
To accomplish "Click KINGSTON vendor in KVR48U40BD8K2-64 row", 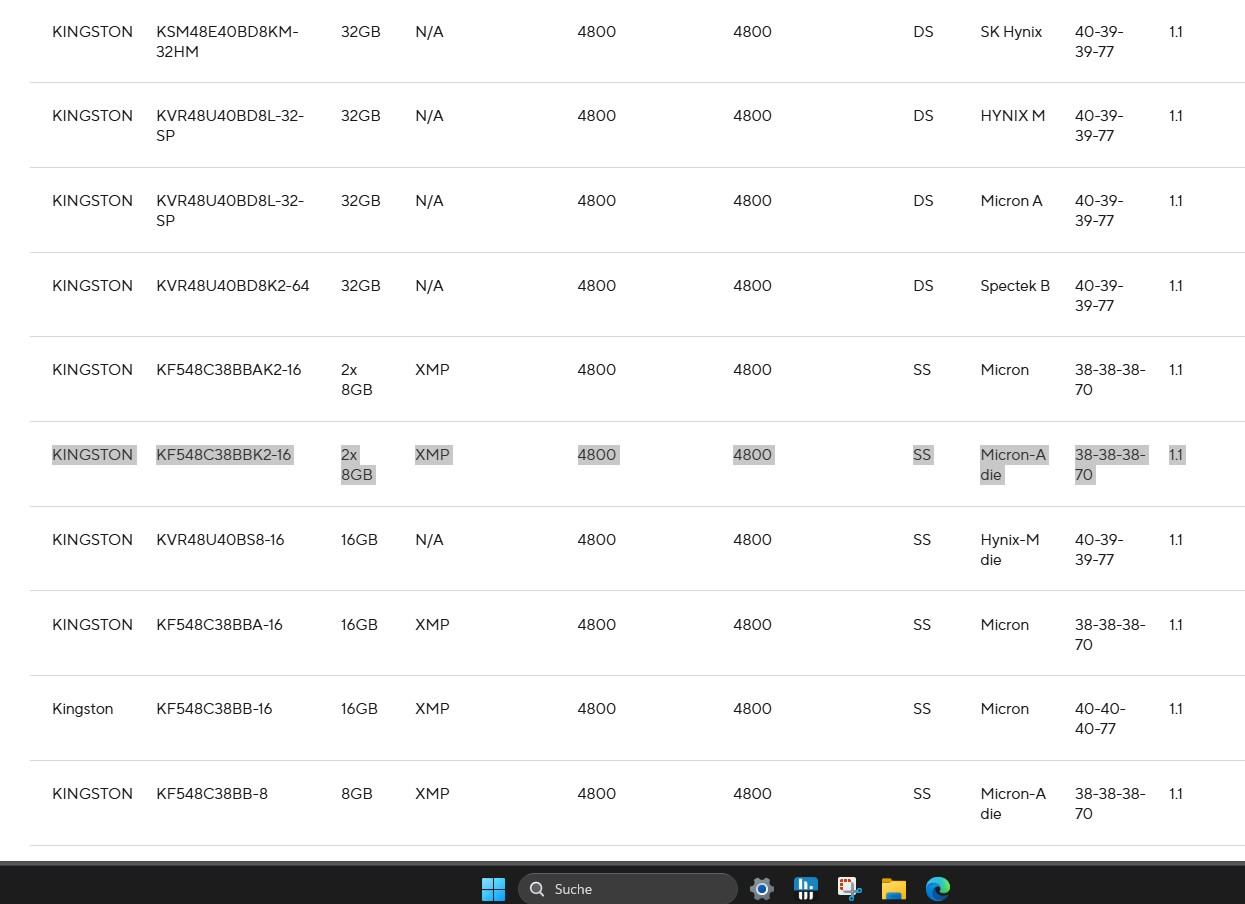I will point(92,286).
